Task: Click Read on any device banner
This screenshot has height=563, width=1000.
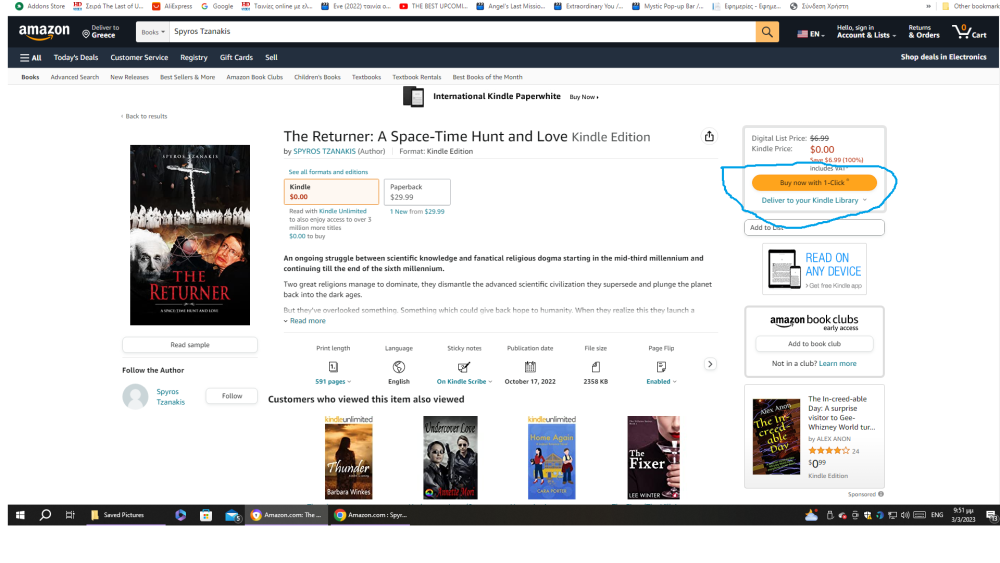Action: pos(814,269)
